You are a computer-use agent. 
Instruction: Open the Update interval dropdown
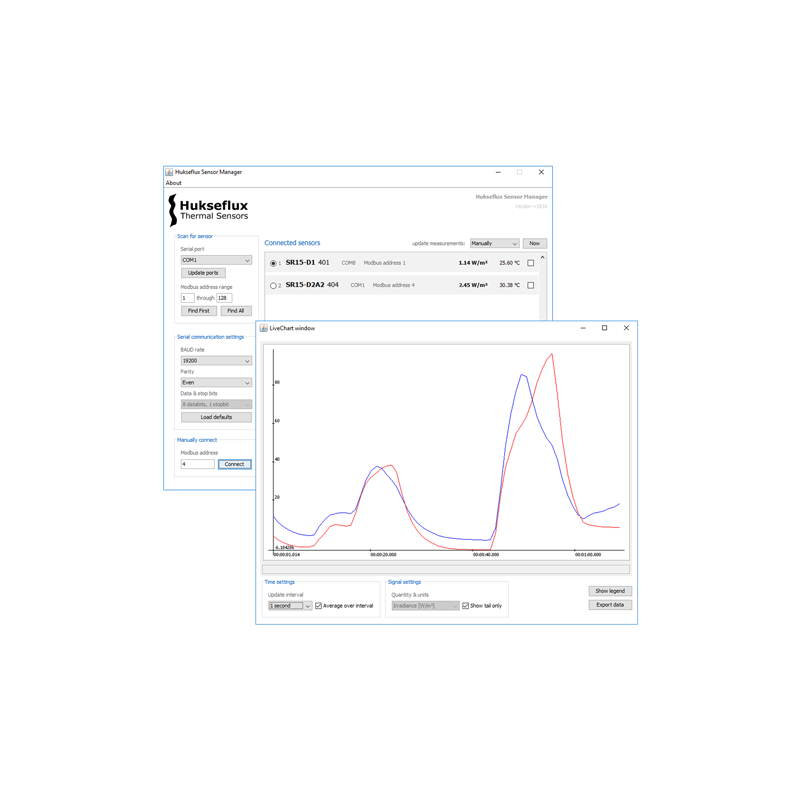(290, 606)
